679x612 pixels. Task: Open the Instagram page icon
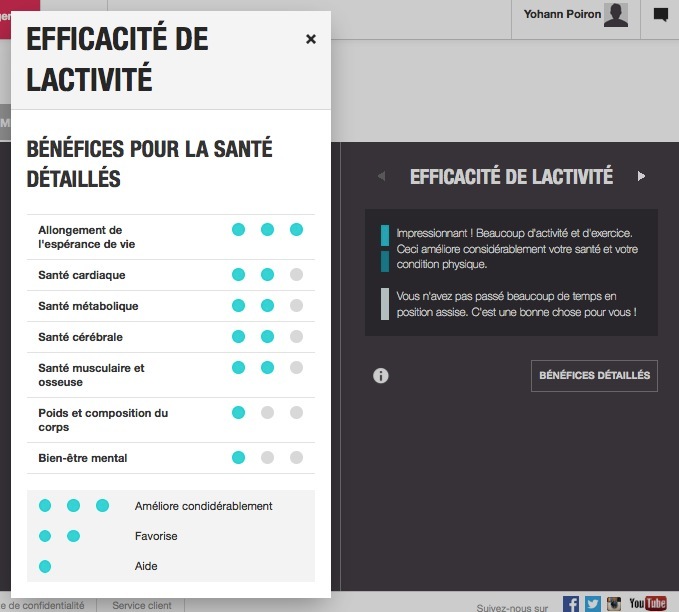[614, 603]
